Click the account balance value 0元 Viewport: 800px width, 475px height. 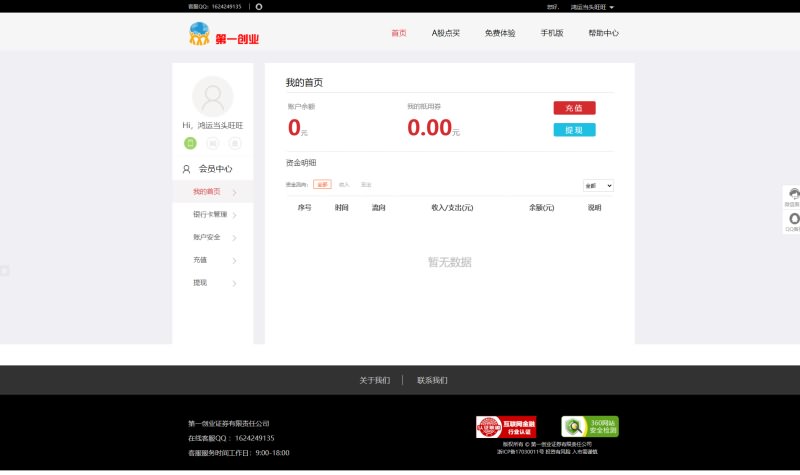[297, 128]
